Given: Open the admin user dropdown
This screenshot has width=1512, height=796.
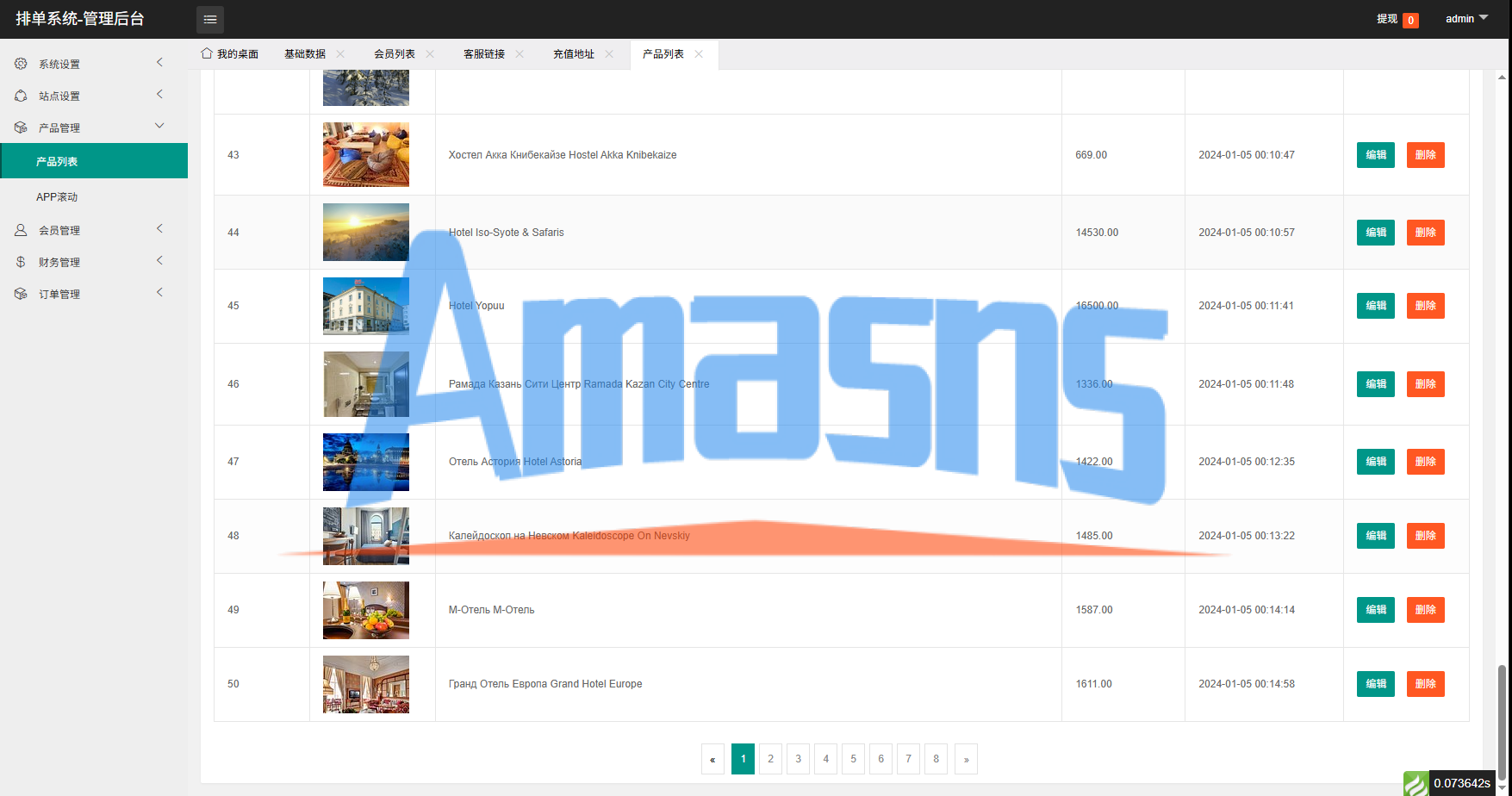Looking at the screenshot, I should pos(1466,18).
